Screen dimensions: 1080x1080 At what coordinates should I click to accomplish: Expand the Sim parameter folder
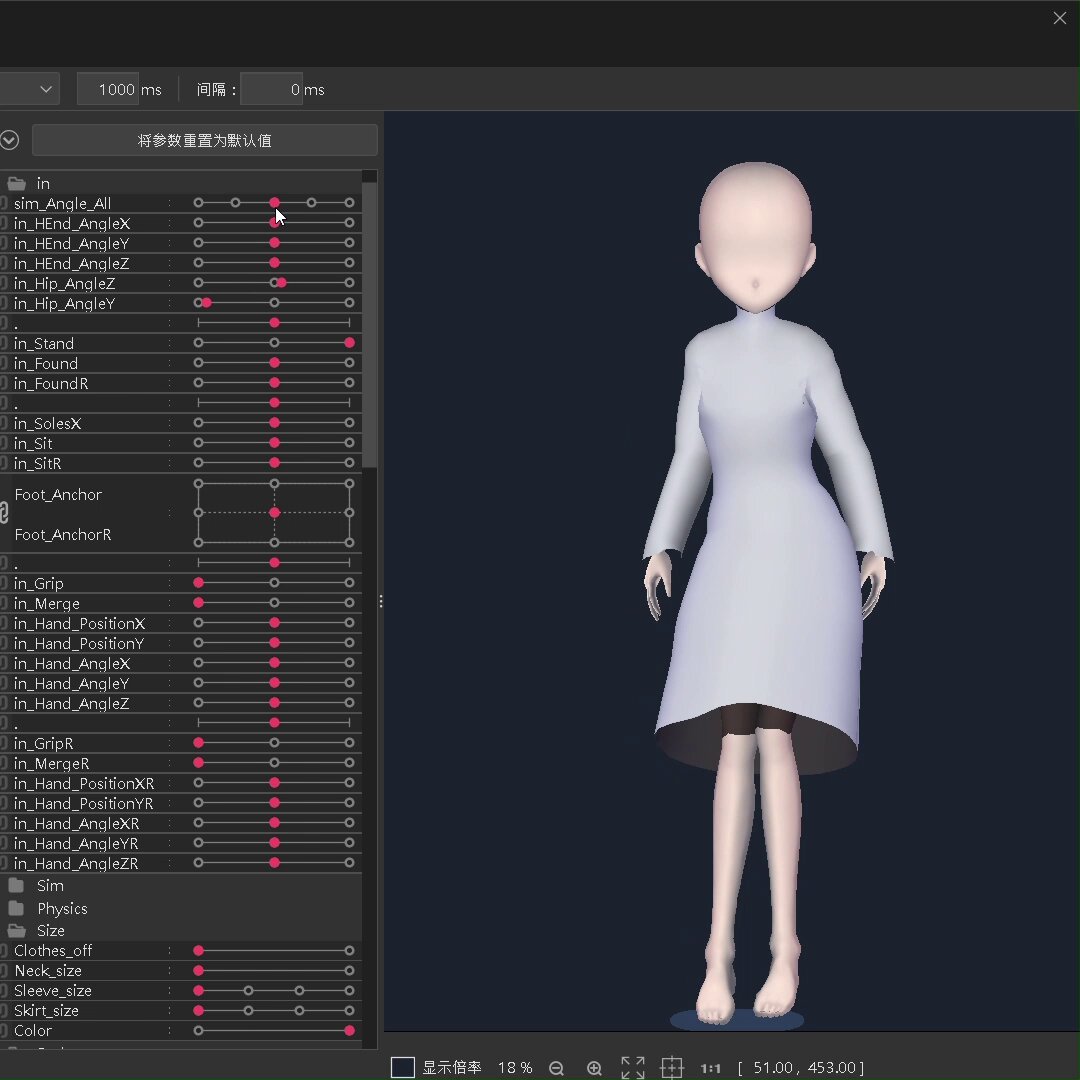[17, 886]
